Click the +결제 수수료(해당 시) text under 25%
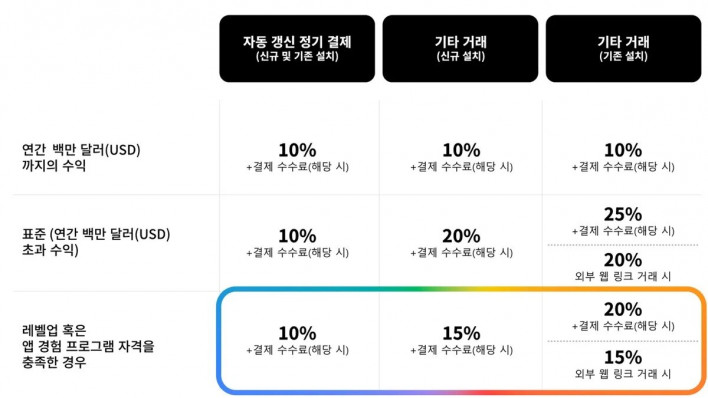This screenshot has height=398, width=708. click(623, 231)
